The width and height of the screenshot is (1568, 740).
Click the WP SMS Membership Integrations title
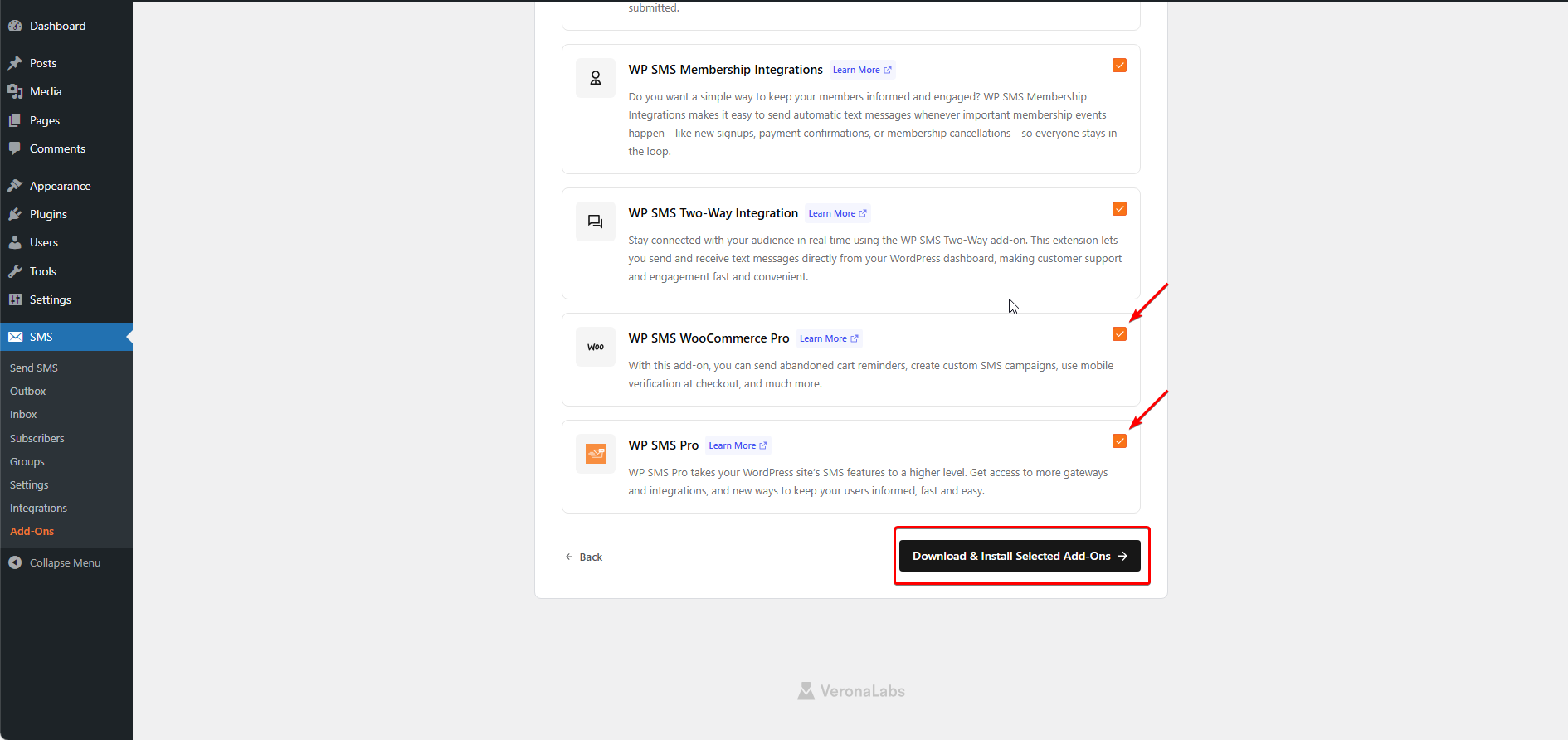[x=725, y=70]
